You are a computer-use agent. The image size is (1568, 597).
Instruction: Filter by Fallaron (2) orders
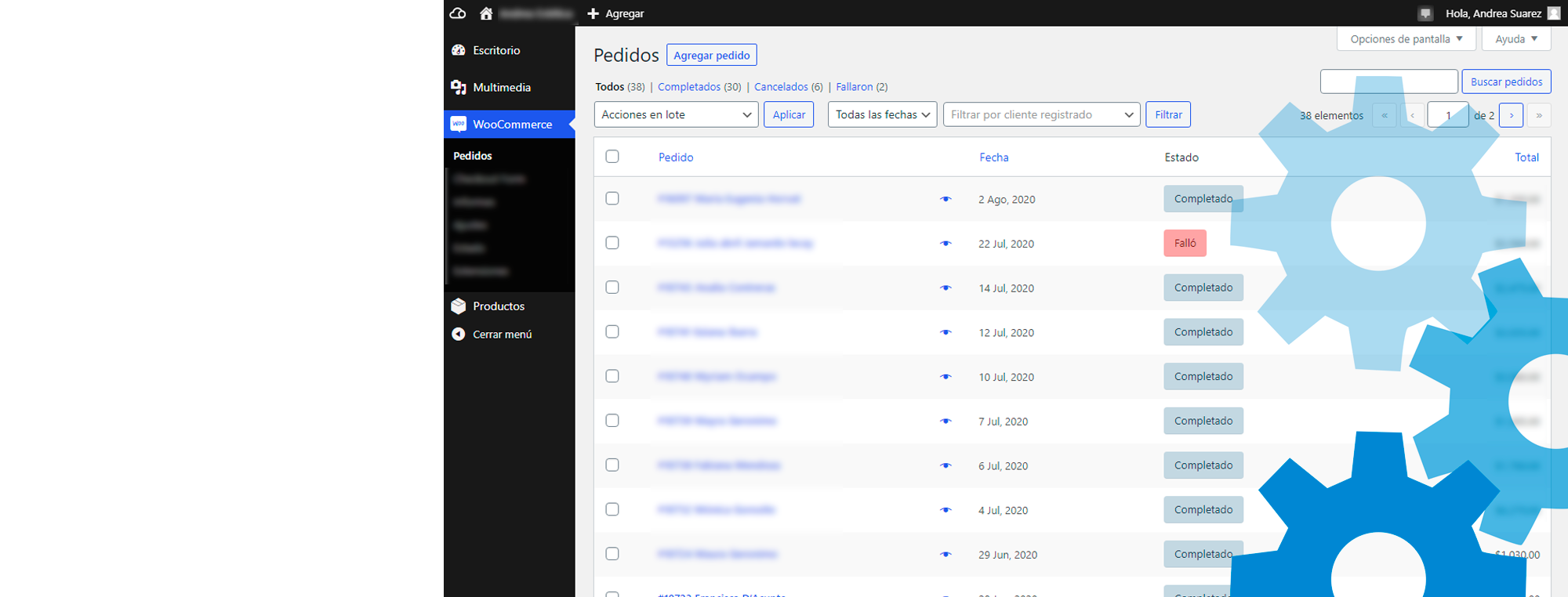pyautogui.click(x=862, y=87)
